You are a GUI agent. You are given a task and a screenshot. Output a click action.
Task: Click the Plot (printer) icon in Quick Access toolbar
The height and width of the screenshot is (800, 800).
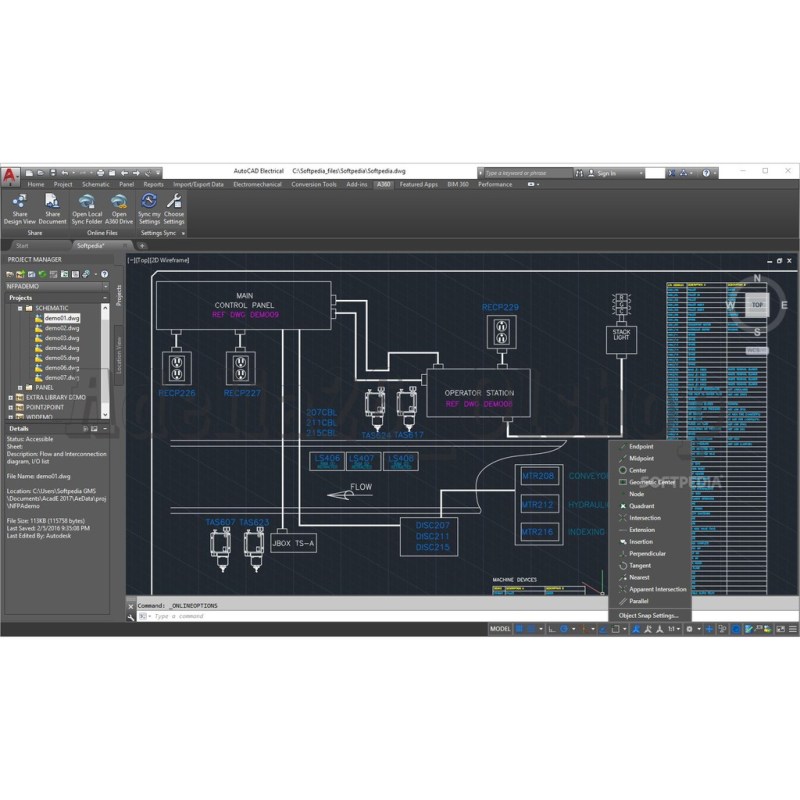(100, 173)
